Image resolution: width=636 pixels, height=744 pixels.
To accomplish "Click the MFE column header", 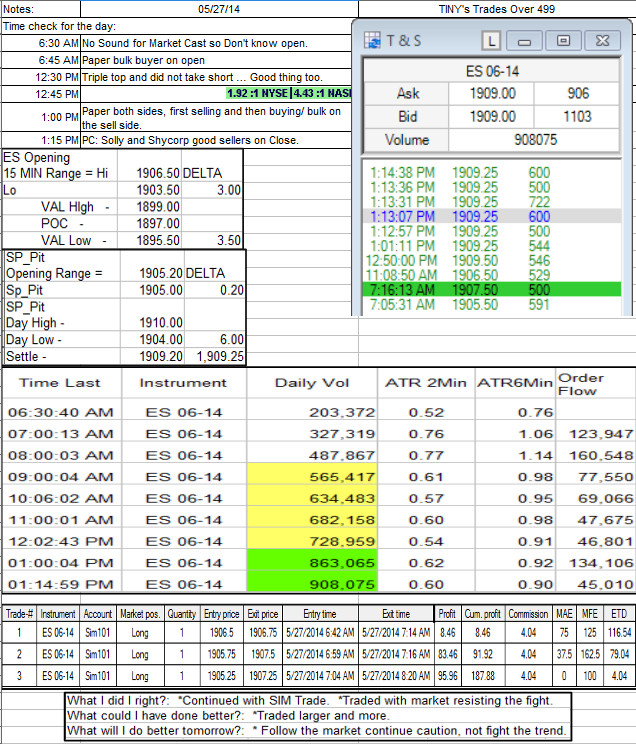I will point(589,614).
